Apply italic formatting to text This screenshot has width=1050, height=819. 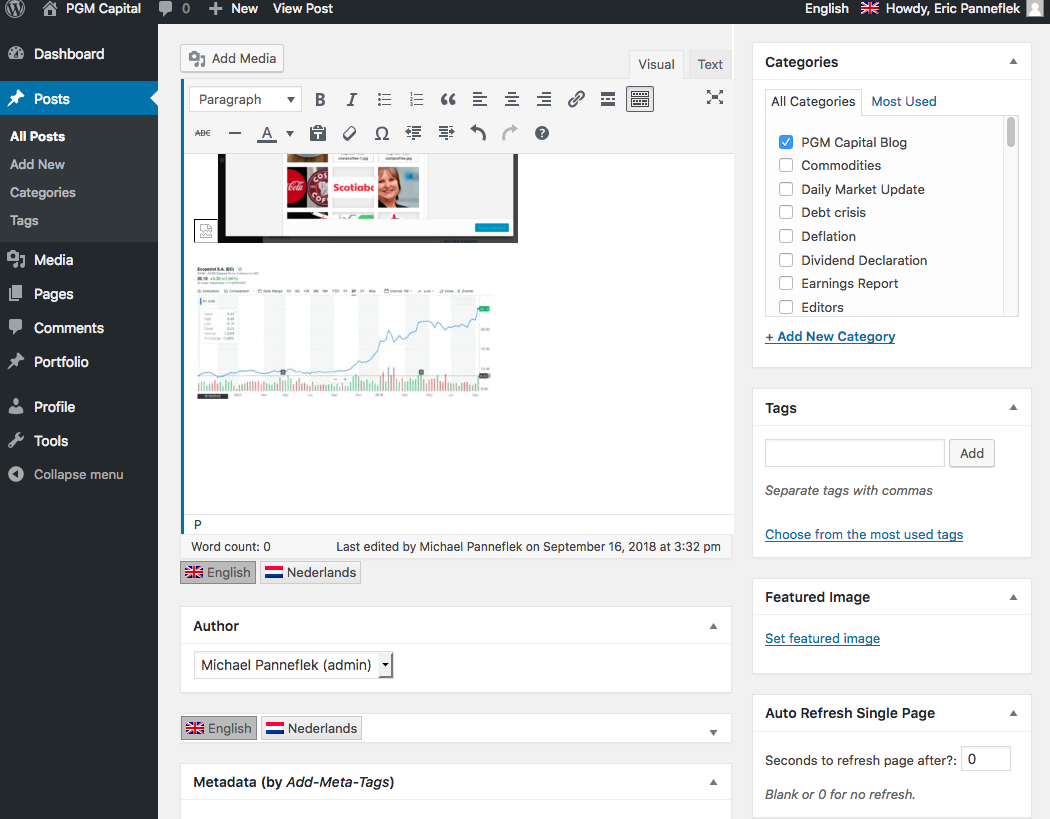pos(352,99)
